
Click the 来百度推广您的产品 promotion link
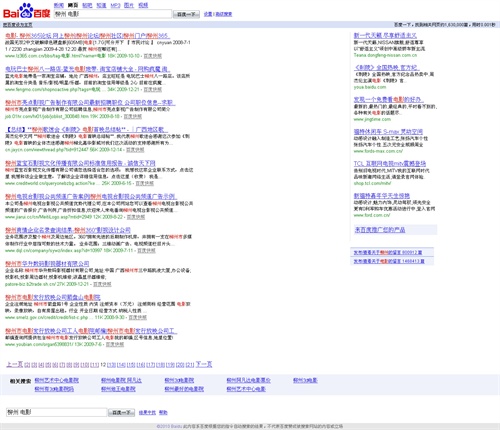click(x=380, y=230)
